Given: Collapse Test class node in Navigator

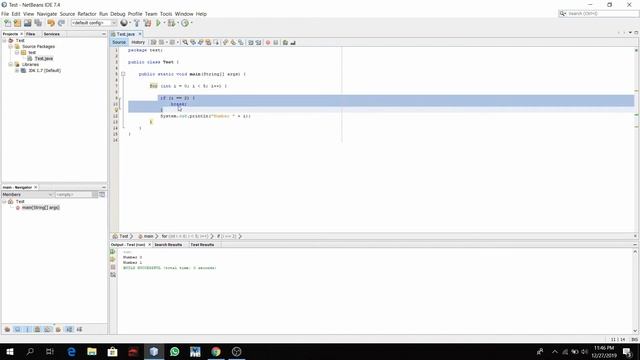Looking at the screenshot, I should point(4,202).
